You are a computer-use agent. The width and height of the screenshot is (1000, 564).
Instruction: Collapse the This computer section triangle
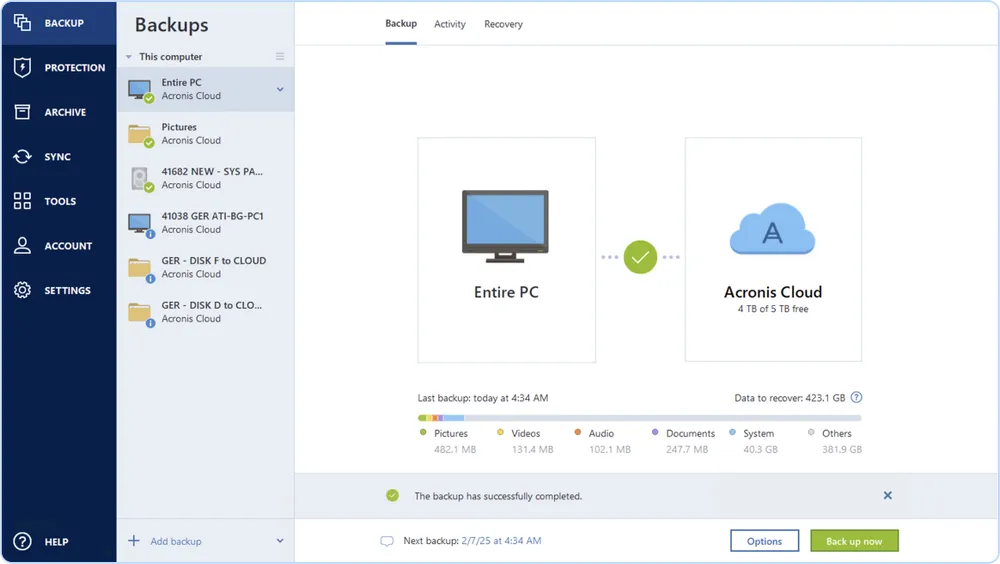tap(129, 57)
